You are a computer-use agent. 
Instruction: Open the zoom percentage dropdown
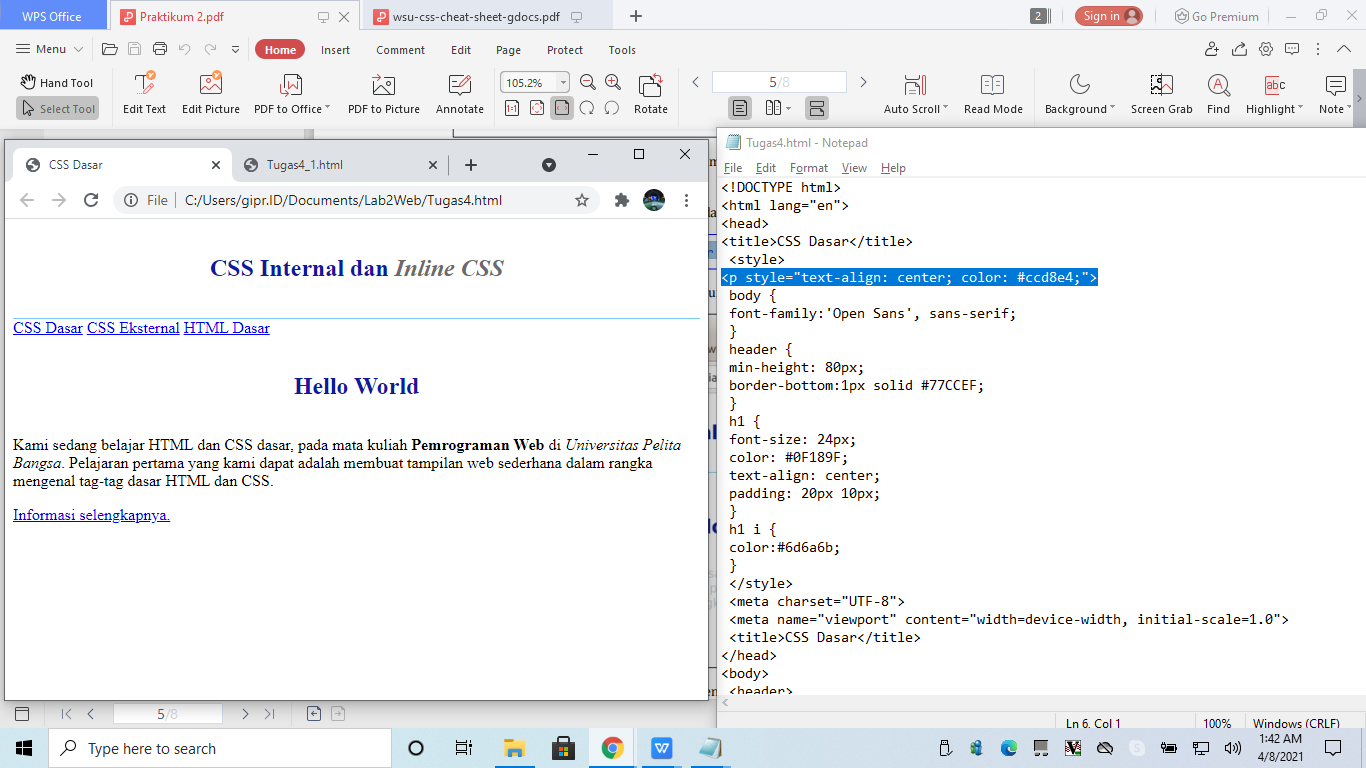click(x=561, y=82)
